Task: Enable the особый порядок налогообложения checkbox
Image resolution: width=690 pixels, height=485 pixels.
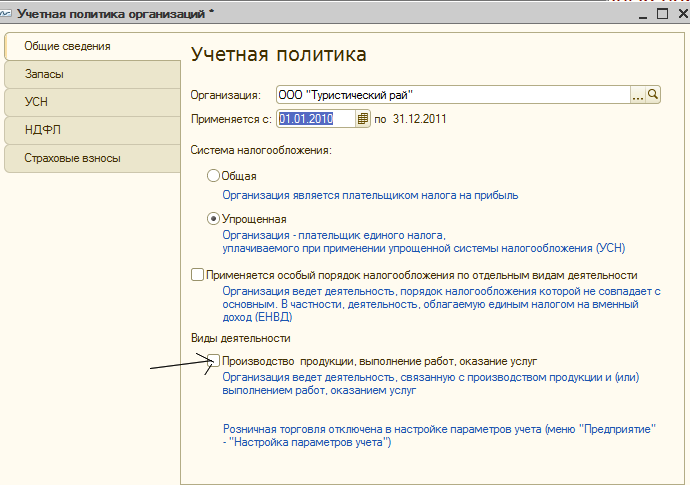Action: 197,275
